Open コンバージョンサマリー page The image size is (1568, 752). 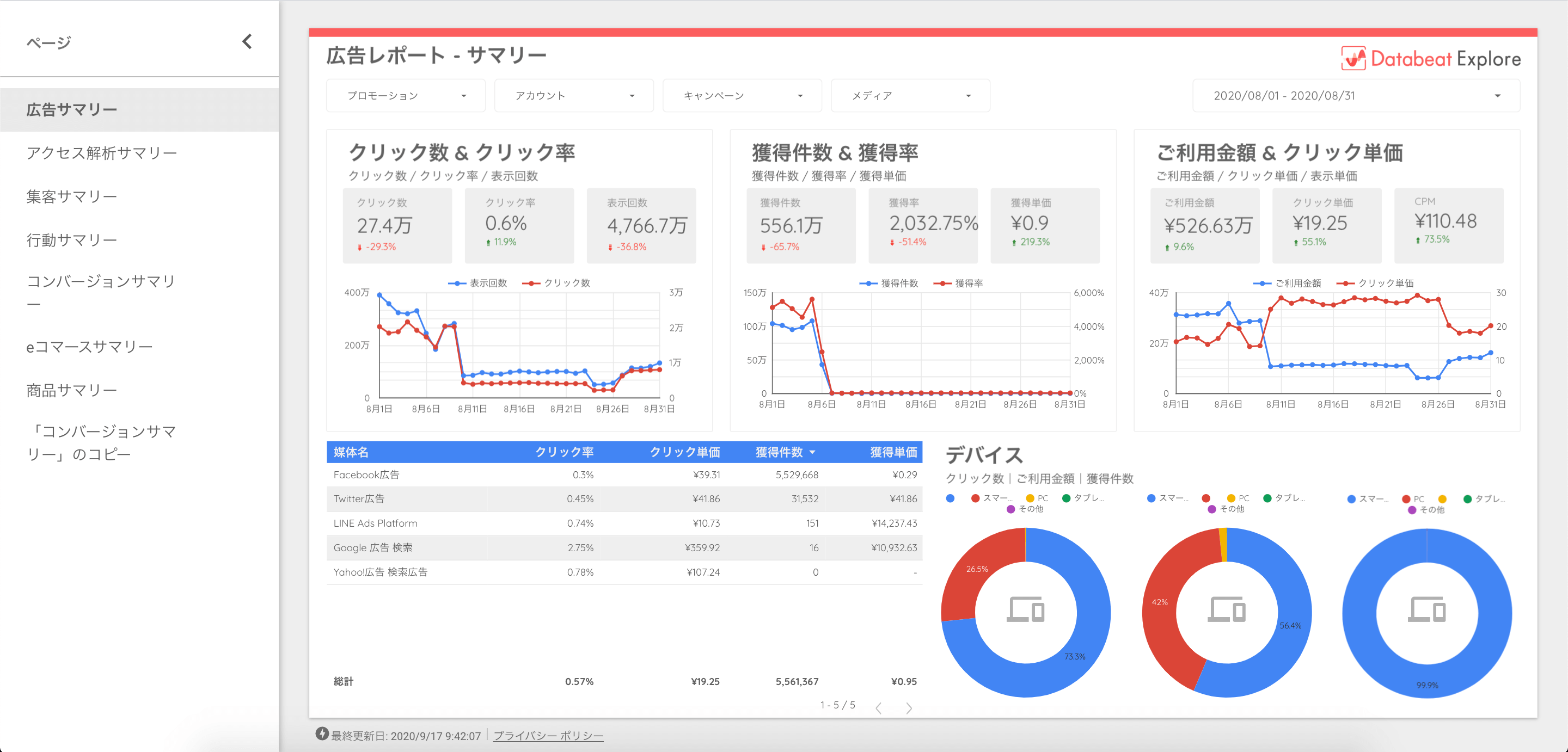tap(139, 292)
